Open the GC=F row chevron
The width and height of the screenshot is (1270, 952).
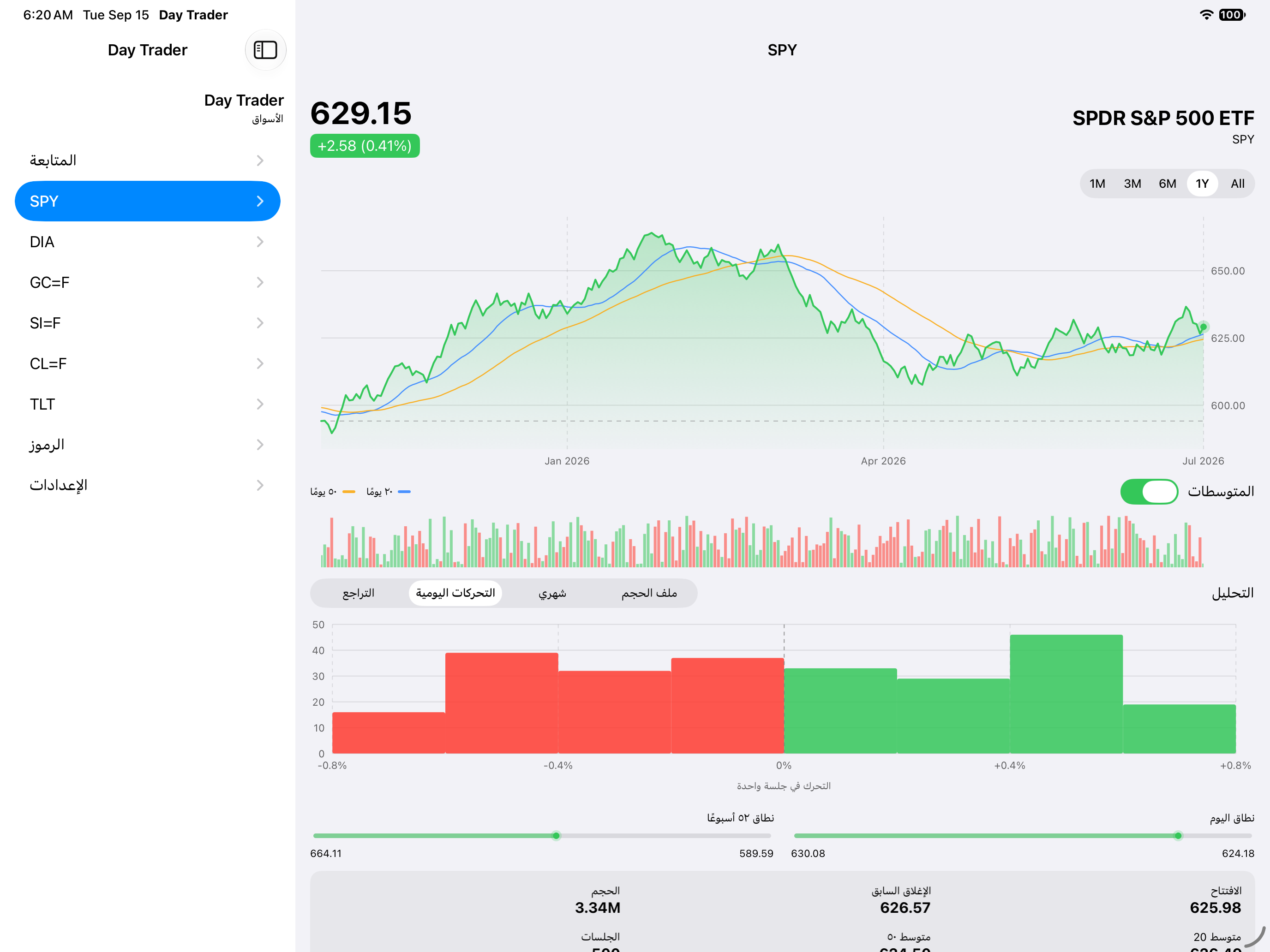point(260,282)
